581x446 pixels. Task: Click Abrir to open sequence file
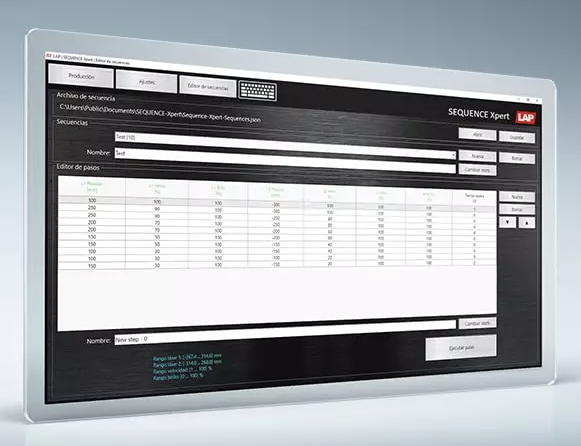477,134
